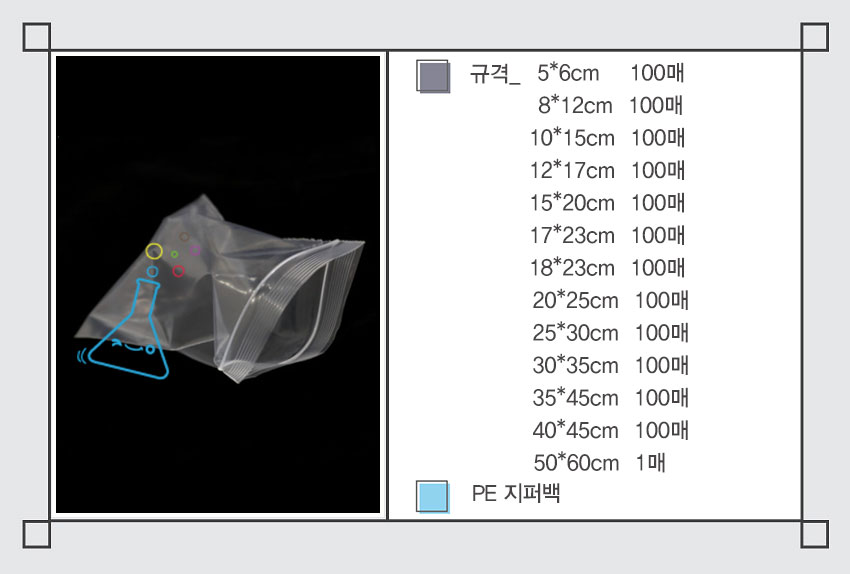This screenshot has width=850, height=574.
Task: Select the 40*45cm size entry
Action: [575, 430]
